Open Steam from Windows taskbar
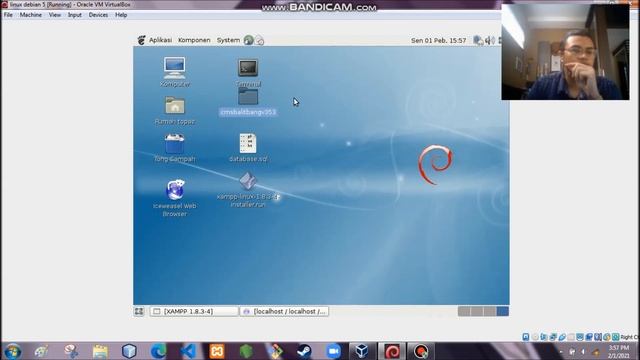The width and height of the screenshot is (640, 360). coord(304,351)
